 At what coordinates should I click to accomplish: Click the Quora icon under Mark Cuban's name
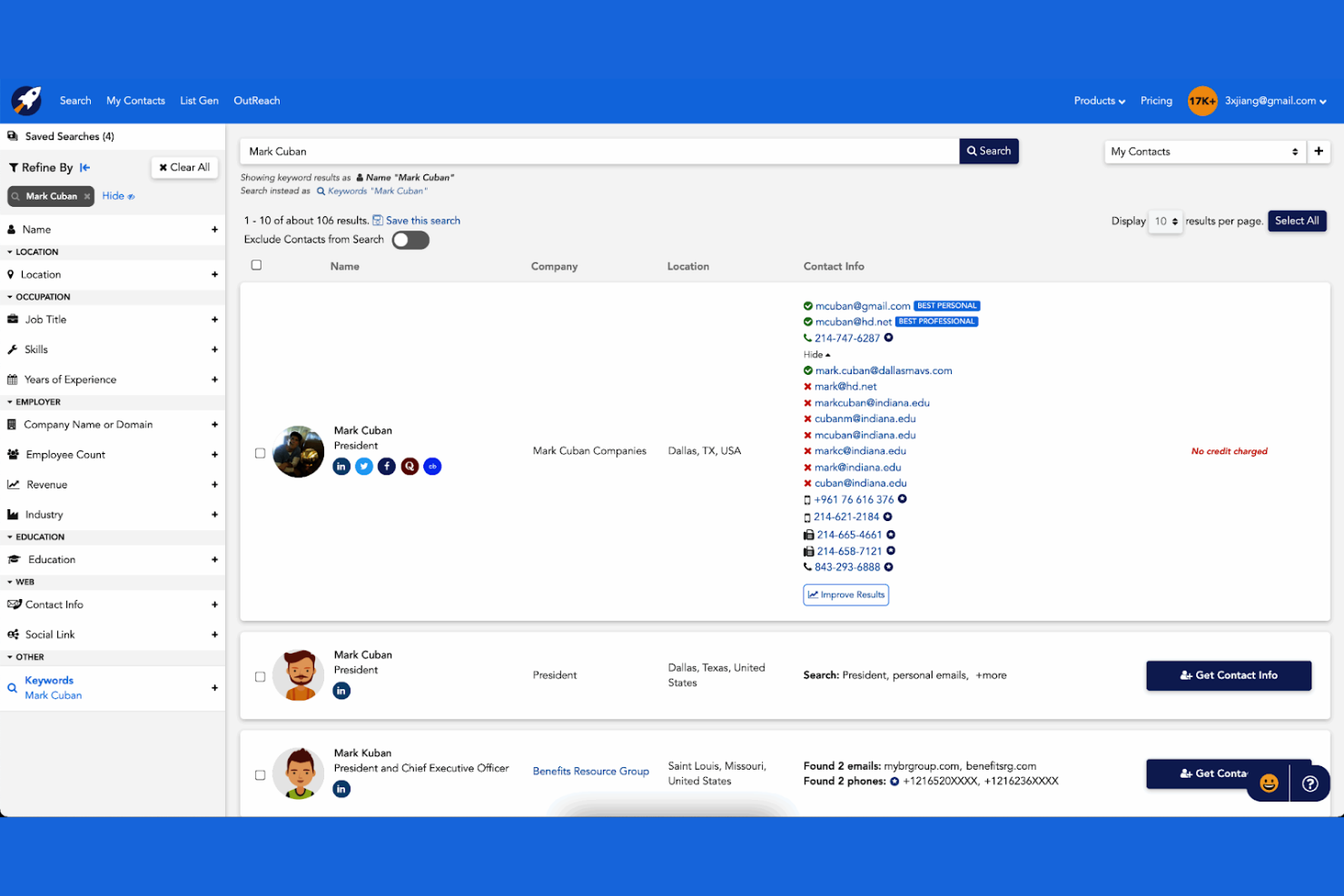410,466
